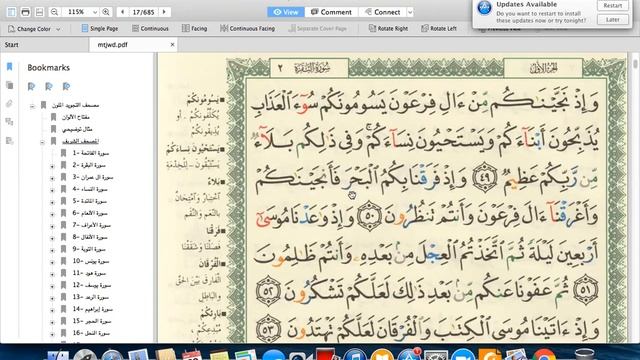Expand bookmark 13- سورة الرعد
The image size is (640, 360).
click(x=52, y=298)
